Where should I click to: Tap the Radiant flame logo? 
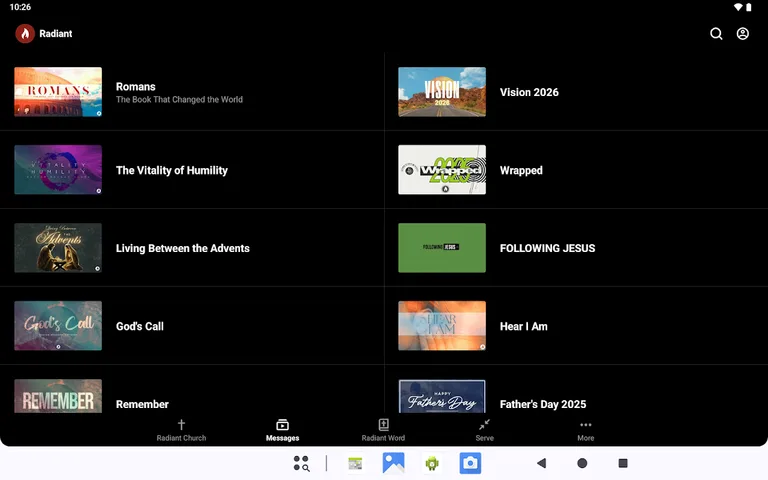(x=25, y=34)
